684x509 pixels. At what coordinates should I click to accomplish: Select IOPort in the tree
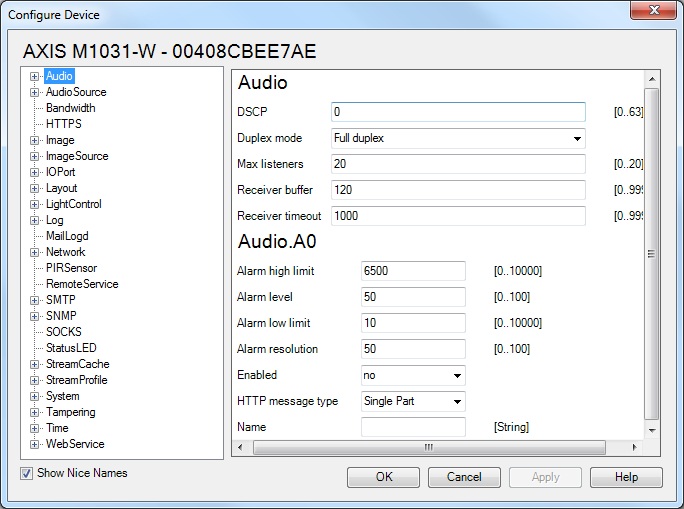point(61,172)
